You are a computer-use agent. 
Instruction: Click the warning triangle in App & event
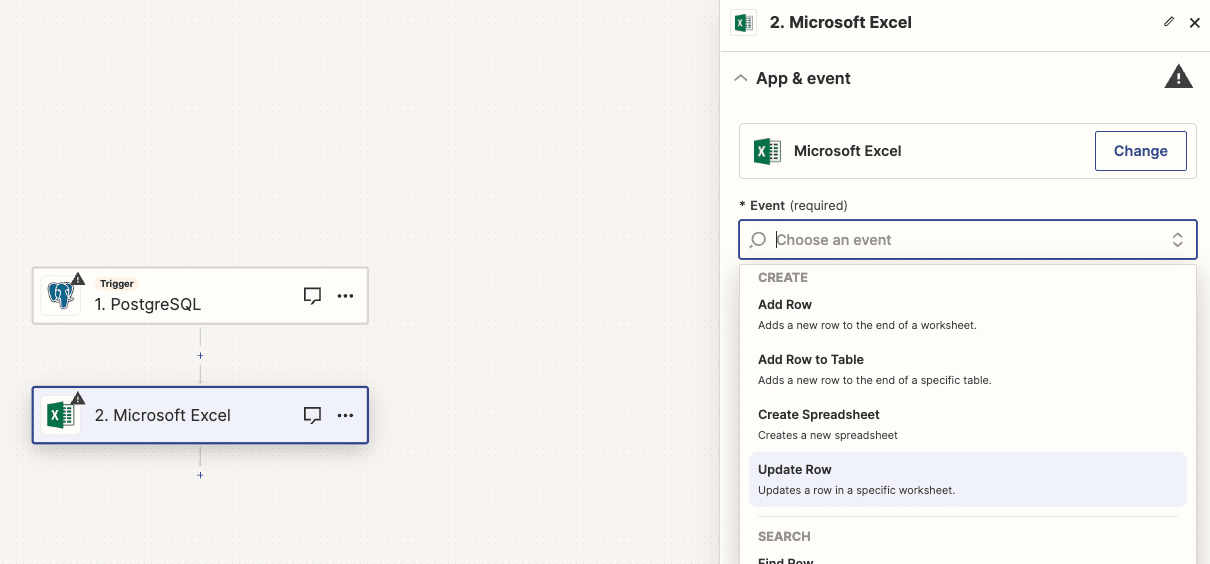[x=1178, y=77]
